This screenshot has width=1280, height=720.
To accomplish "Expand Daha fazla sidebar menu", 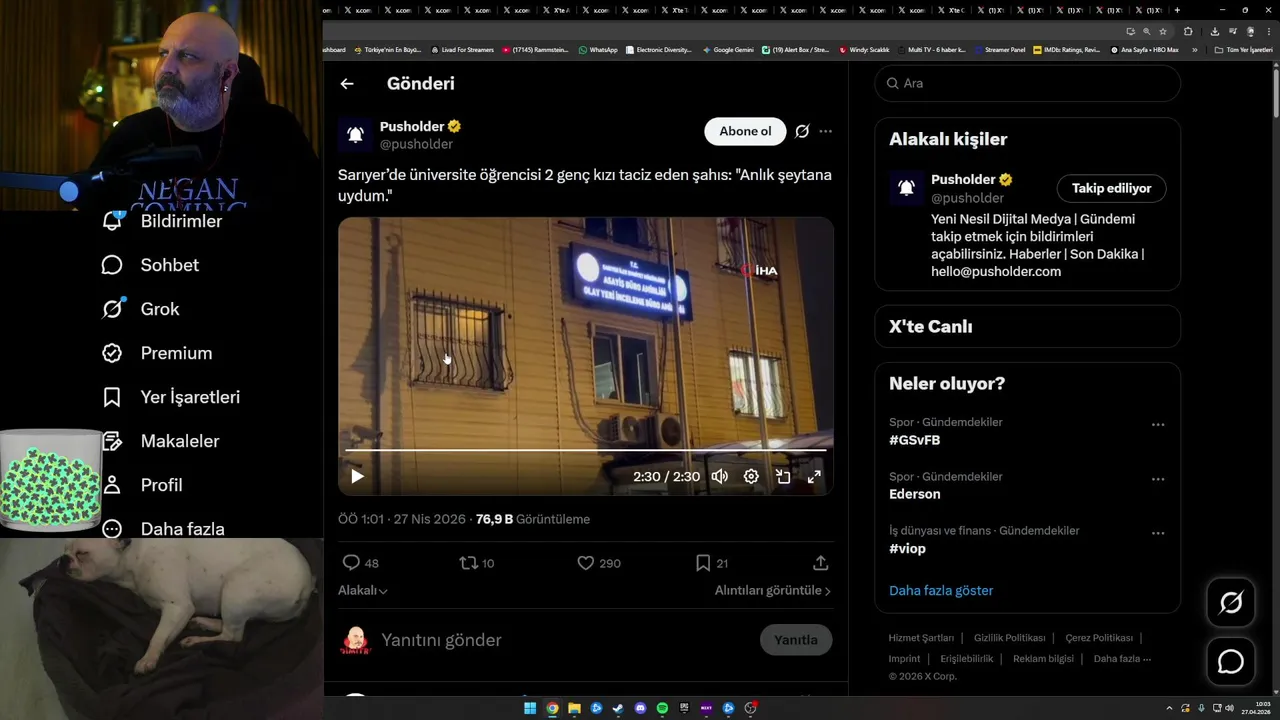I will 163,529.
